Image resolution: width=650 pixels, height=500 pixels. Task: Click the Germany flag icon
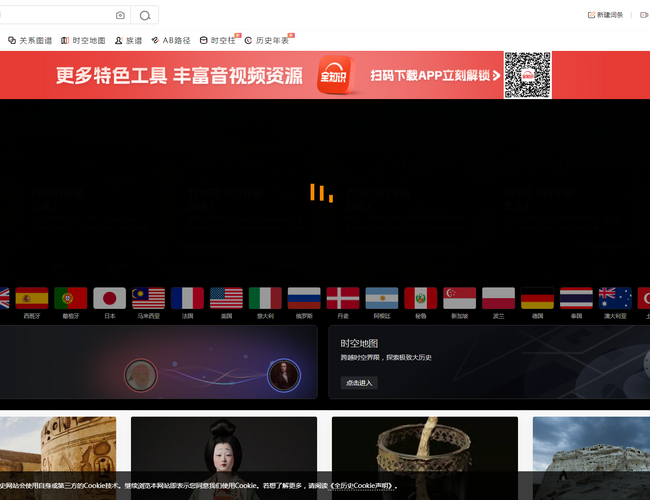538,298
